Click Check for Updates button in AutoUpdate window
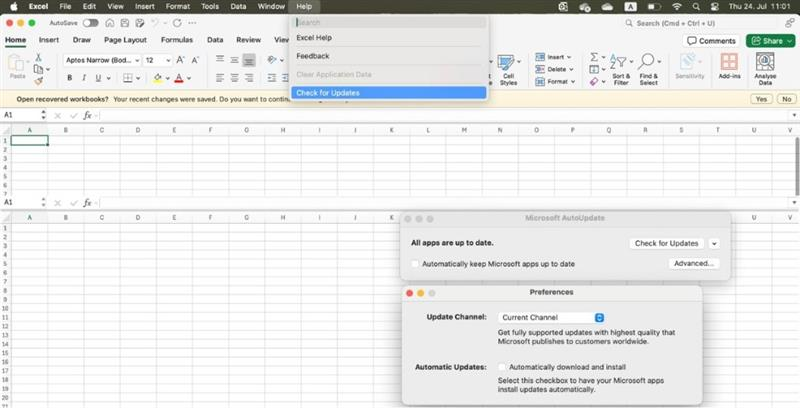 666,244
